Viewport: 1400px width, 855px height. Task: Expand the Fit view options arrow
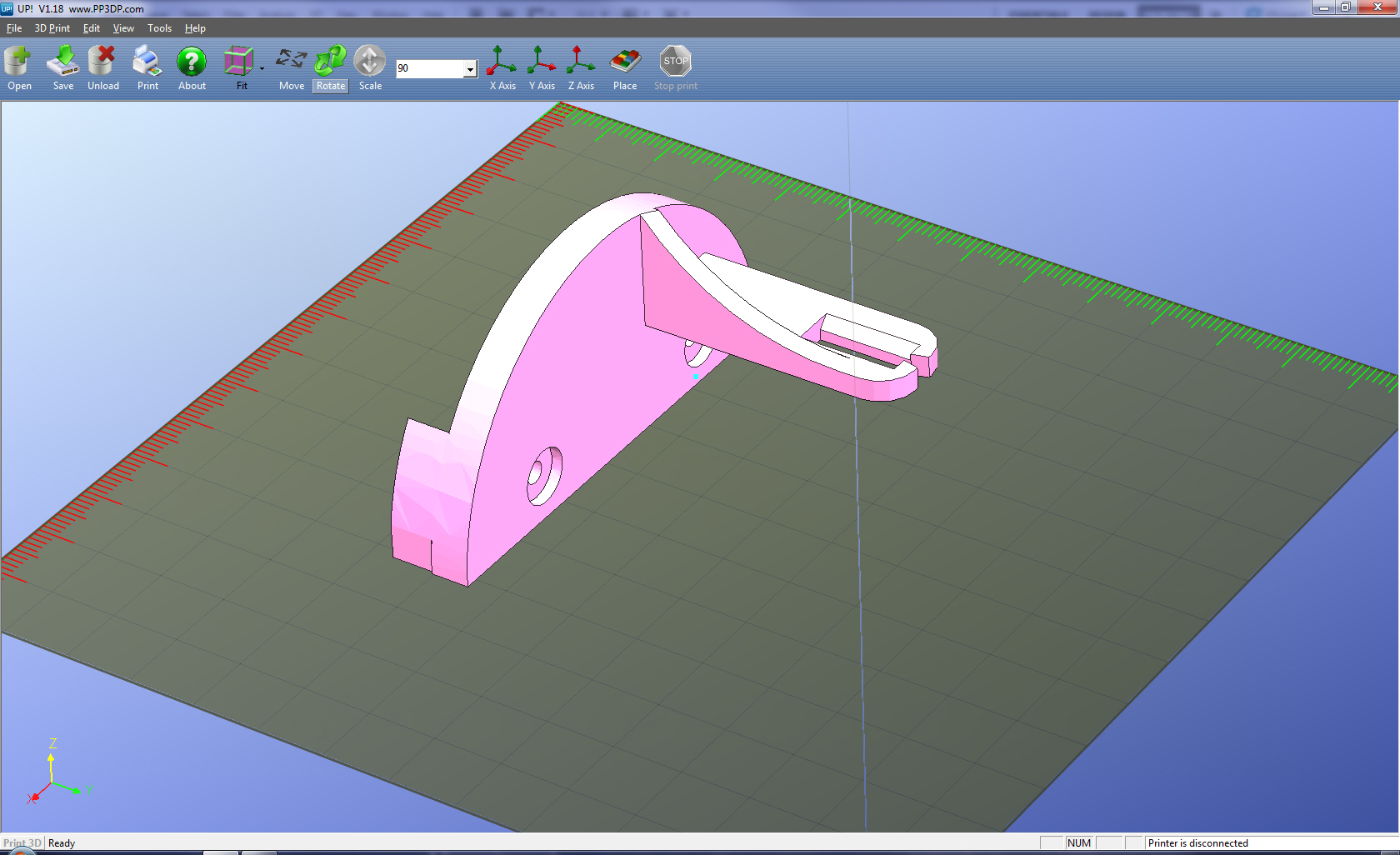262,68
